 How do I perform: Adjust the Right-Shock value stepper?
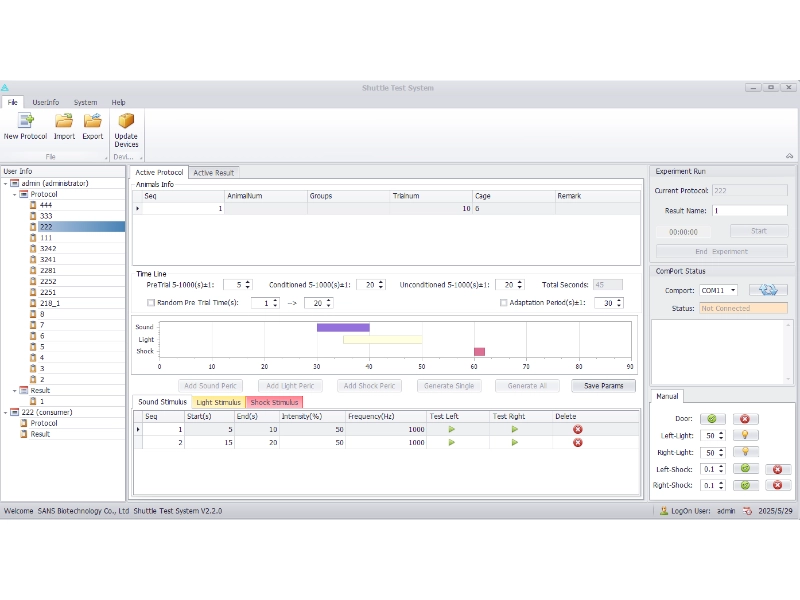[721, 485]
